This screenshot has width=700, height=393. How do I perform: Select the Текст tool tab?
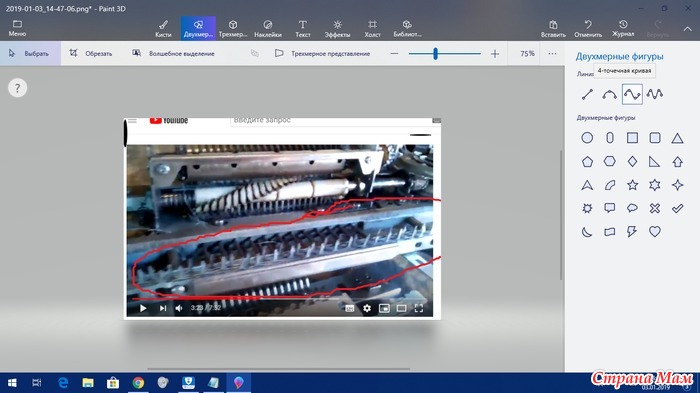303,28
